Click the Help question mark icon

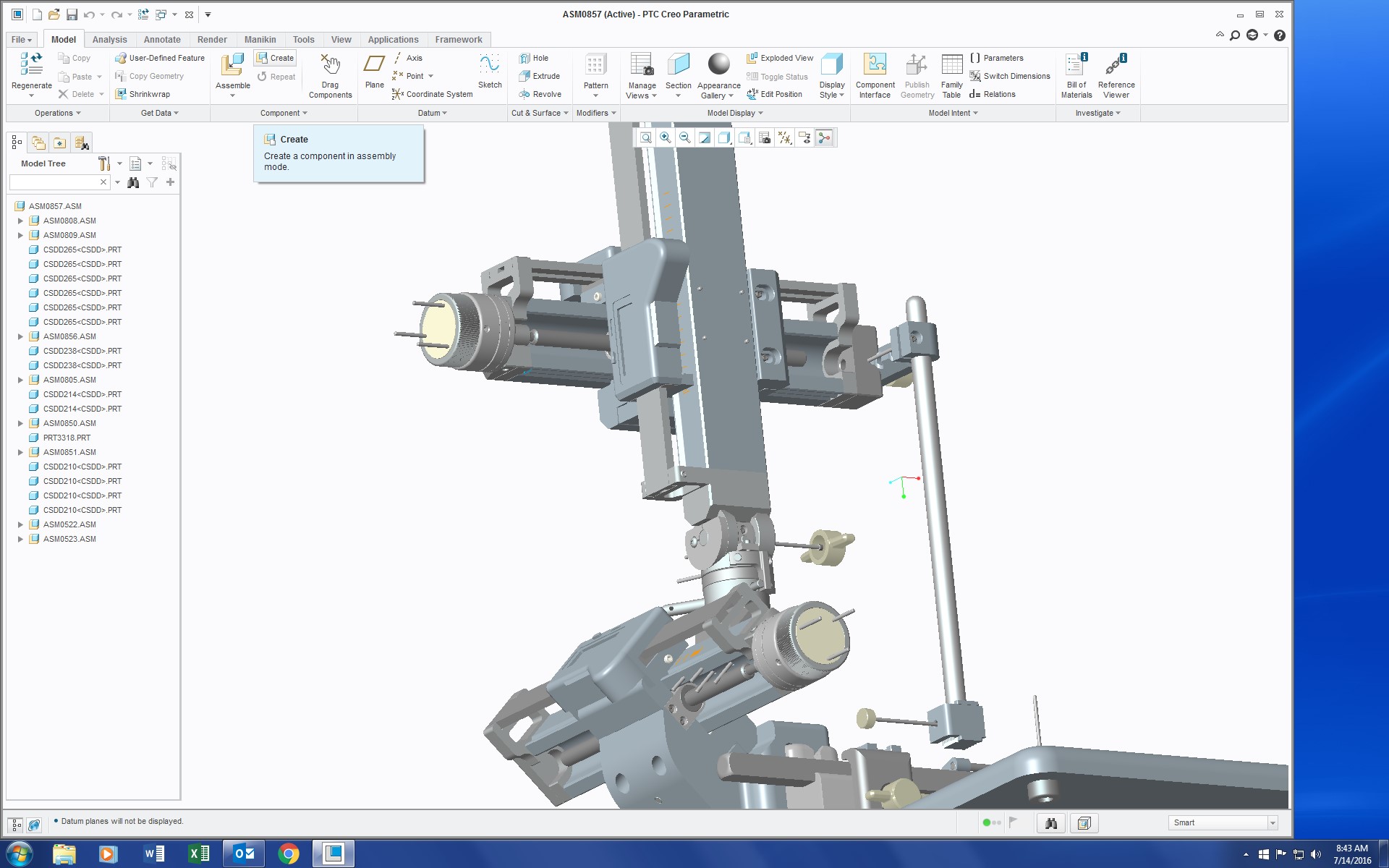coord(1279,35)
